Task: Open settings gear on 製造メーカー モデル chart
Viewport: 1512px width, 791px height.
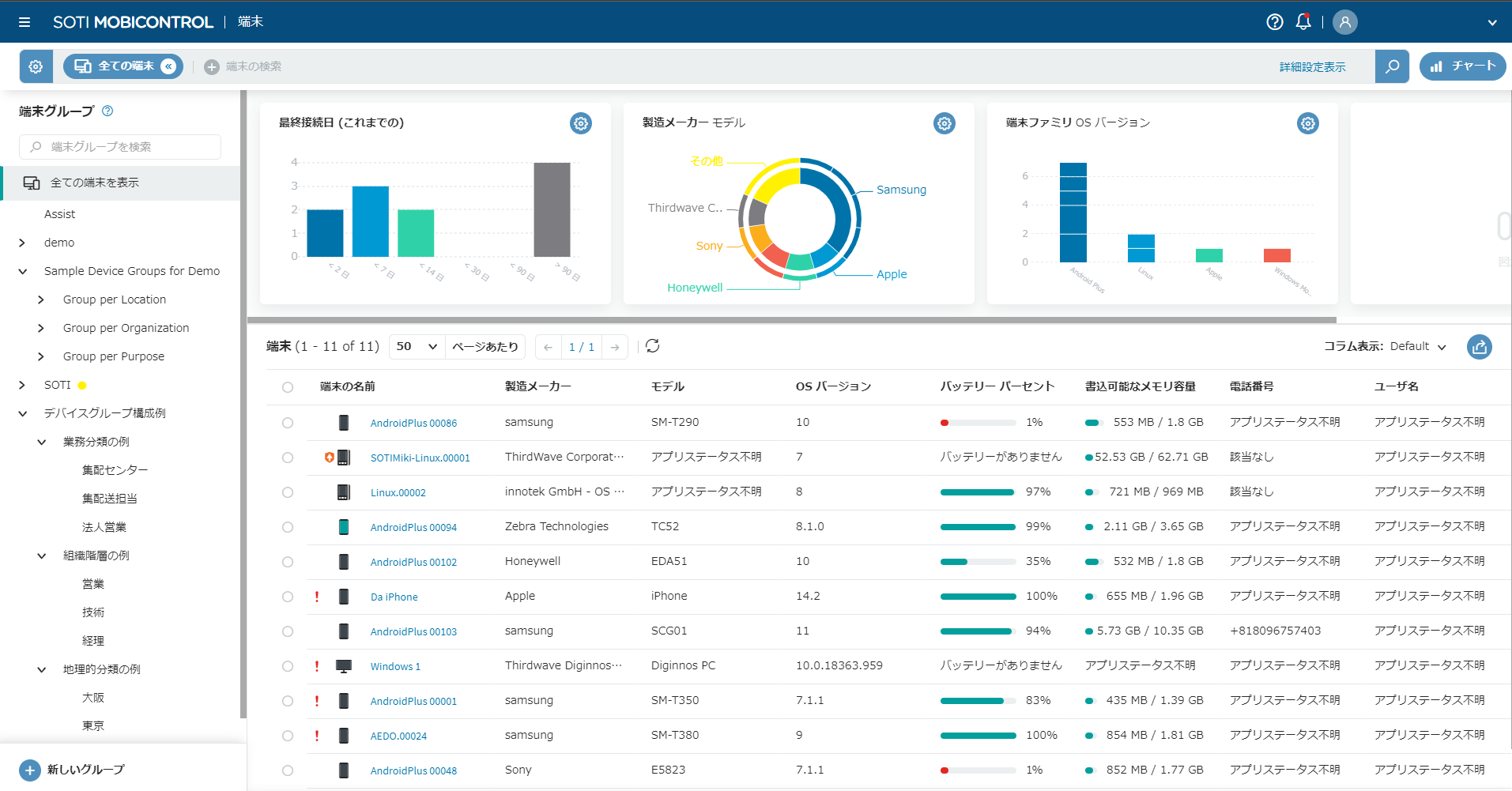Action: 944,123
